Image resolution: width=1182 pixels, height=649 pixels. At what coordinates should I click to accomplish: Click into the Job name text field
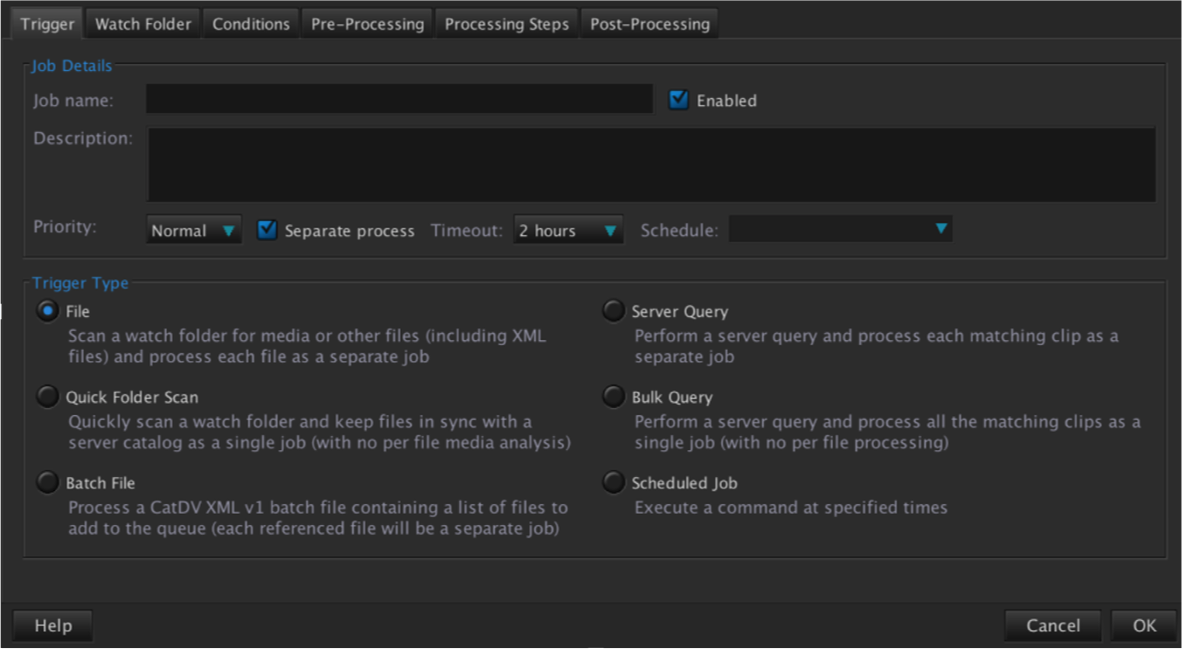[399, 100]
